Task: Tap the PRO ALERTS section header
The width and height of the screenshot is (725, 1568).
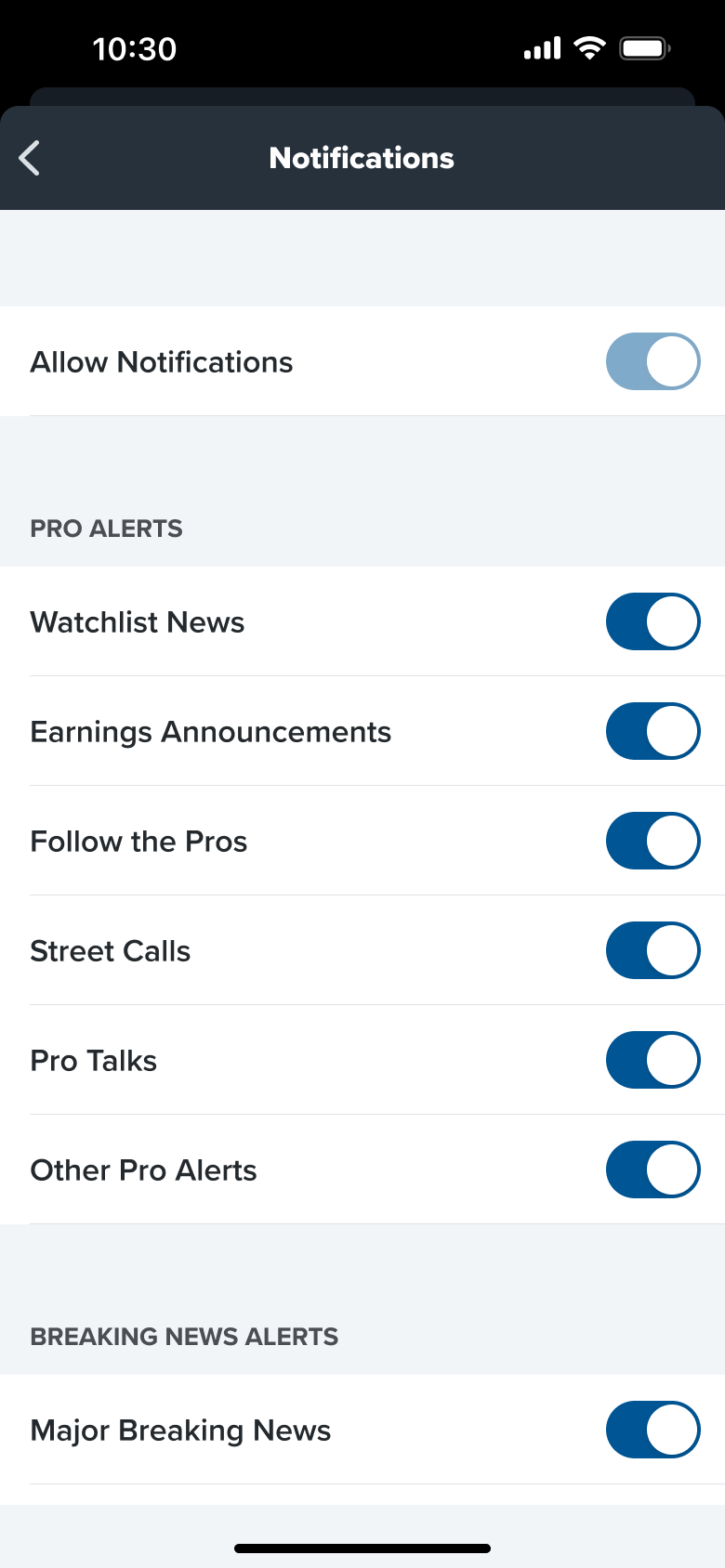Action: (107, 529)
